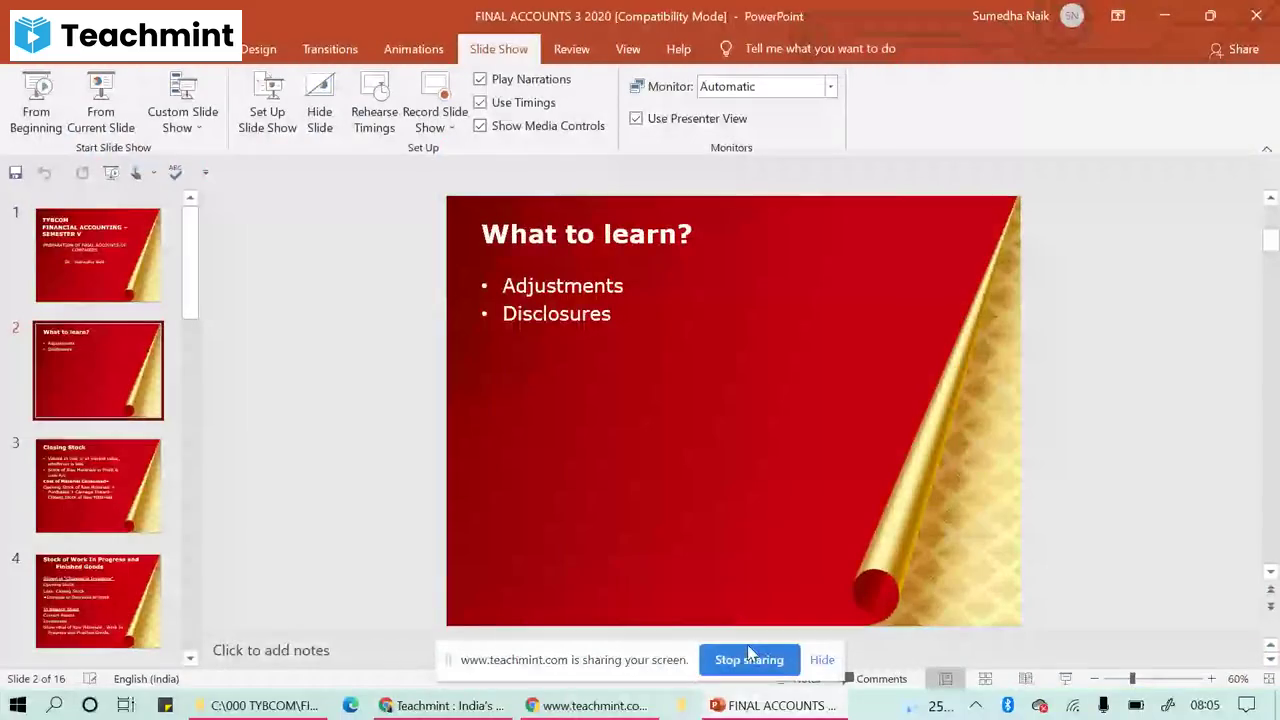The height and width of the screenshot is (720, 1280).
Task: Open Windows Start menu
Action: [18, 705]
